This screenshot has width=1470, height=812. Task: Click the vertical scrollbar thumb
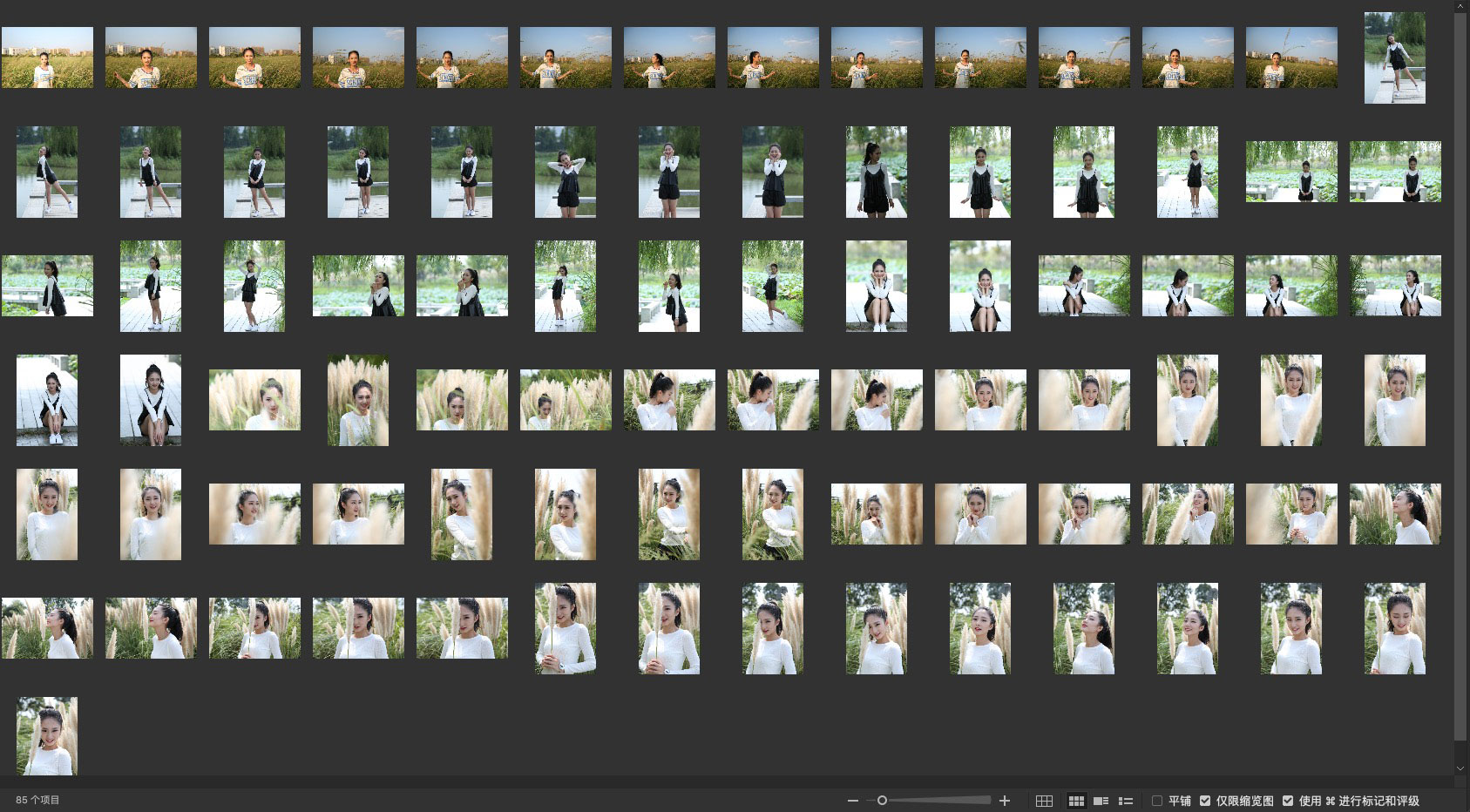pos(1461,375)
